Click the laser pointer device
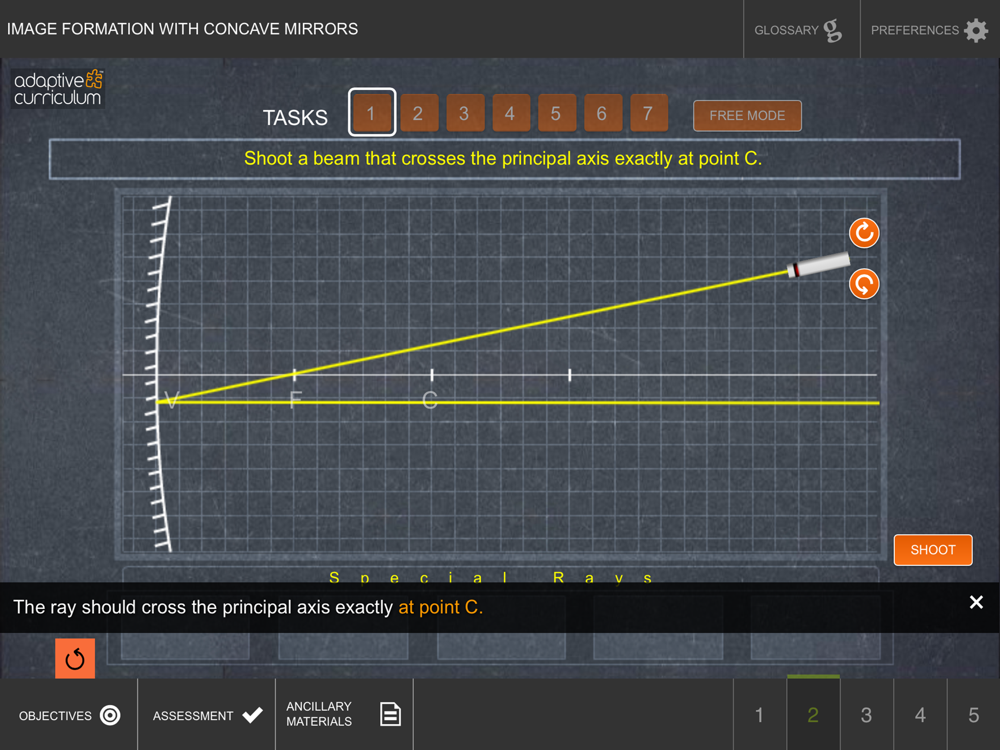1000x750 pixels. click(818, 265)
